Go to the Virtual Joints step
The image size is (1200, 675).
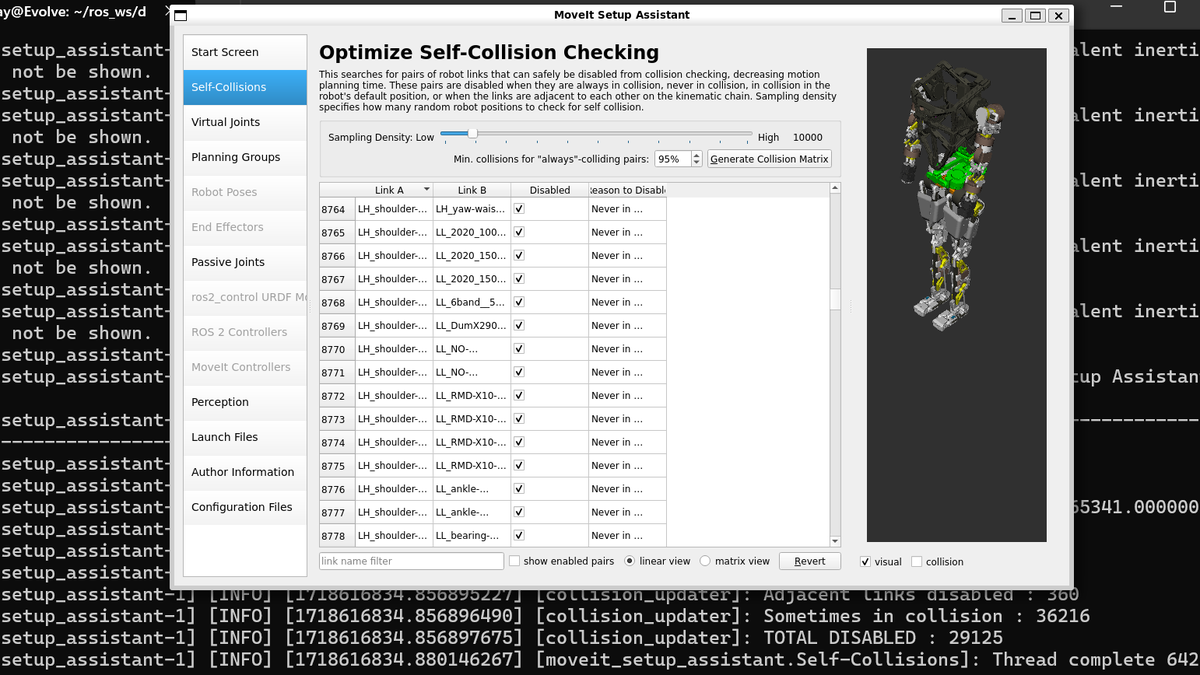(x=245, y=122)
